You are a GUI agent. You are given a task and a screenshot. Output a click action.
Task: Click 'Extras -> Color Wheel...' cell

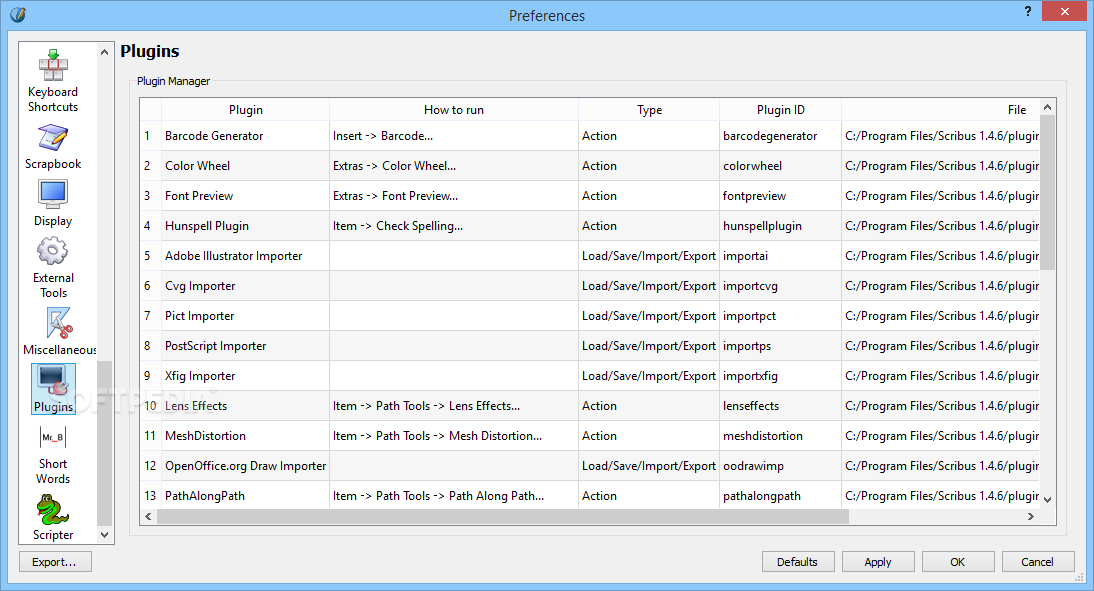(454, 166)
